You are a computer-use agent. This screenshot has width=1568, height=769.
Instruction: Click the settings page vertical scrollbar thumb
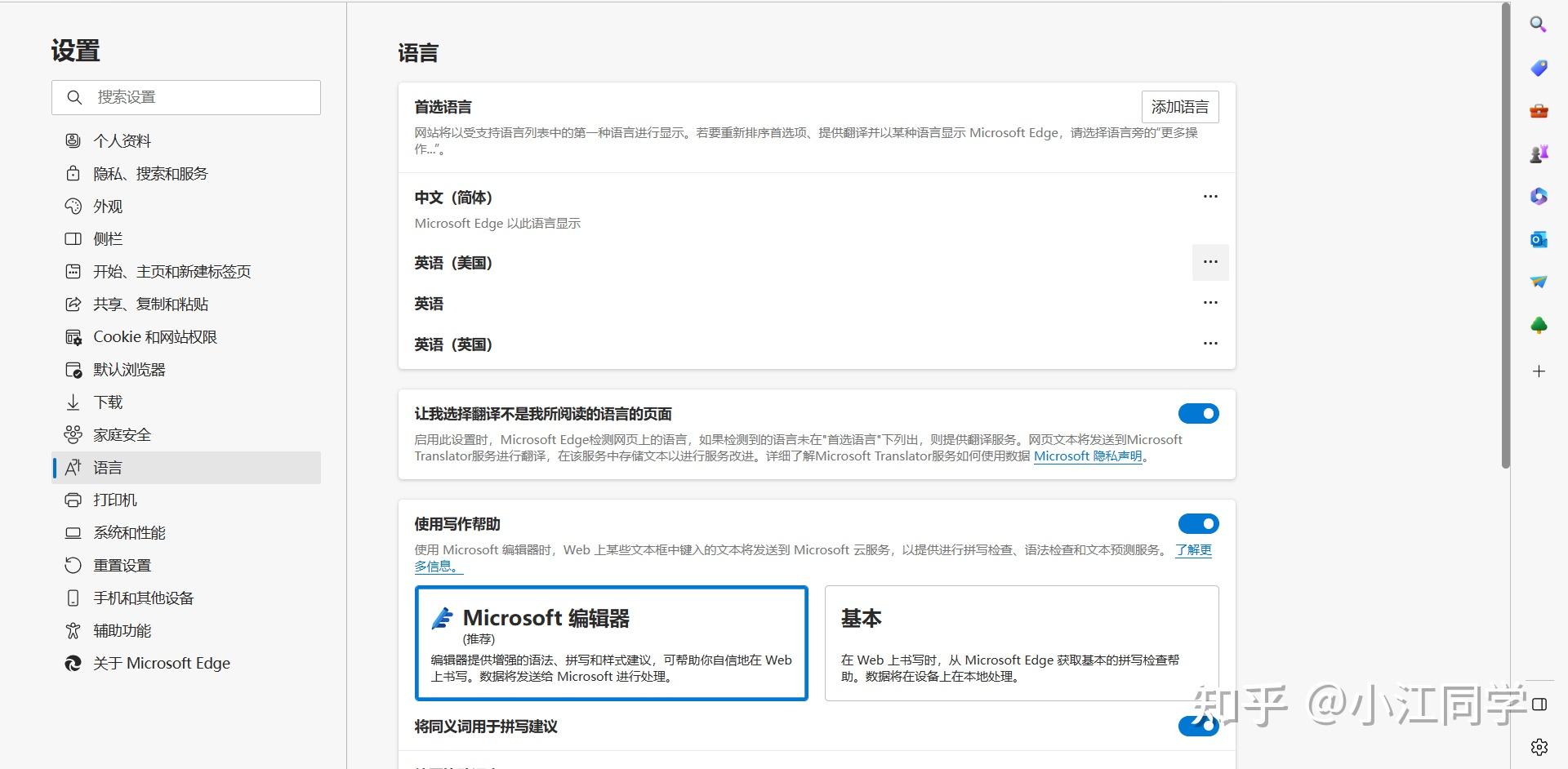[x=1506, y=235]
